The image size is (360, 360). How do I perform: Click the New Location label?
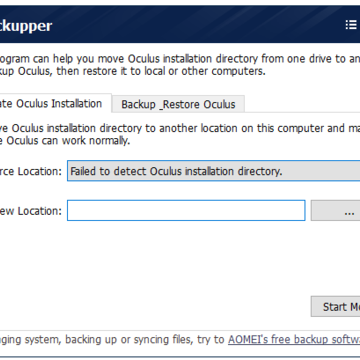[x=31, y=211]
